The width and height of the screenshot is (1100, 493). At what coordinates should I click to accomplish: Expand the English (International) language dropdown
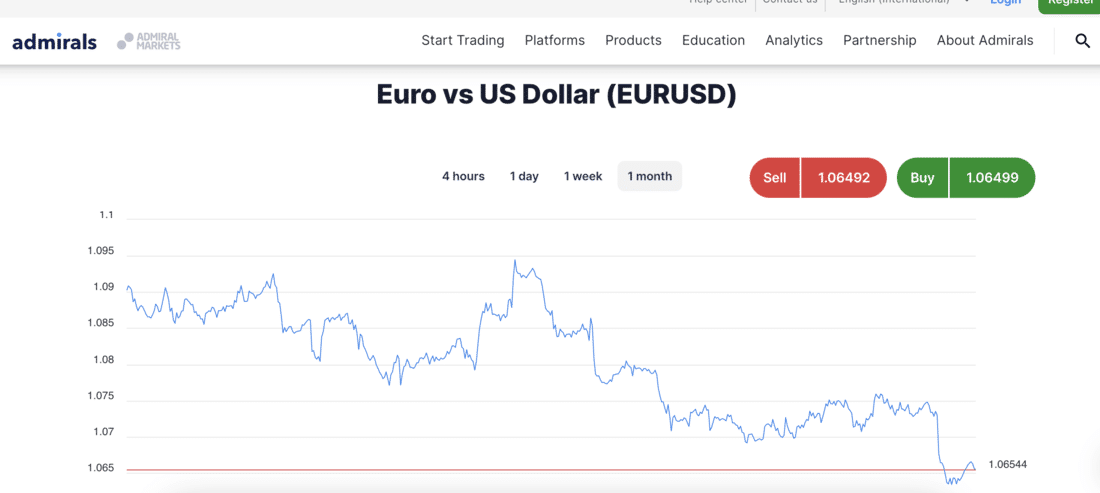pos(906,3)
